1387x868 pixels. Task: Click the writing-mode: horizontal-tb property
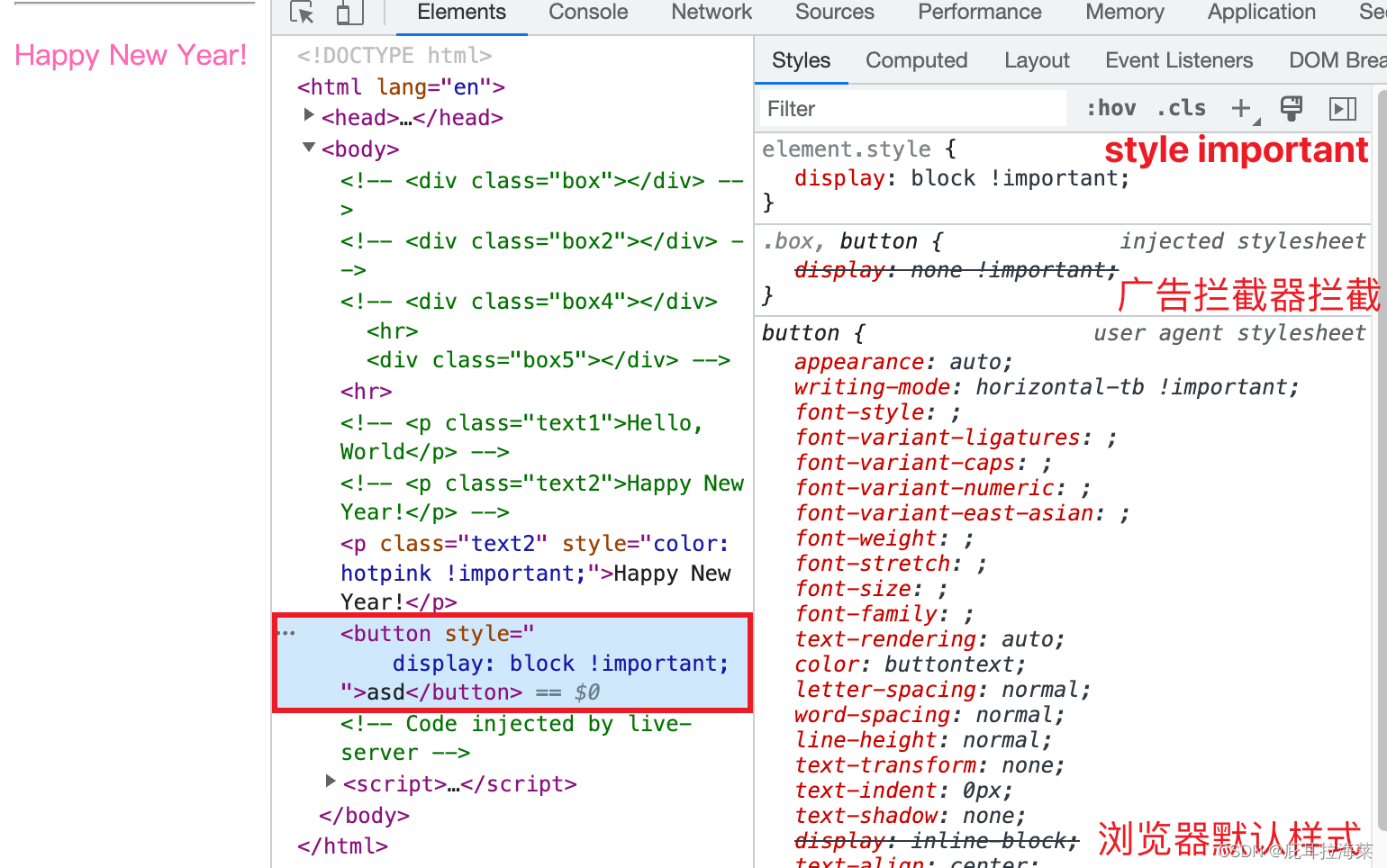coord(1047,387)
